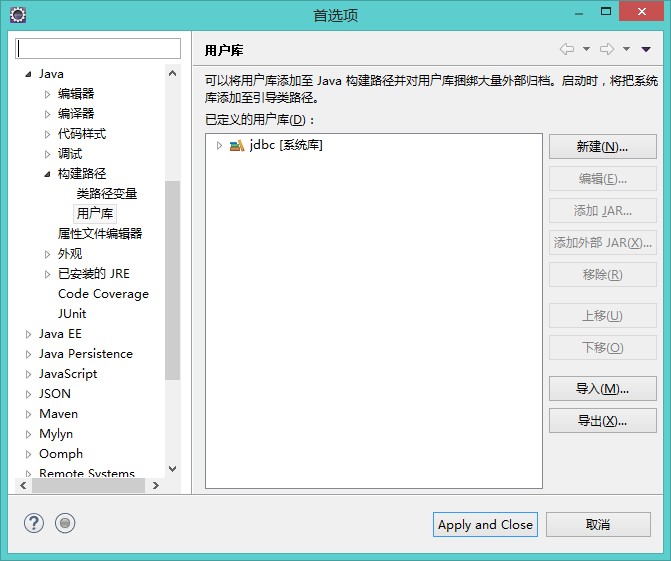The image size is (671, 561).
Task: Select the Mylyn preferences item
Action: [x=56, y=434]
